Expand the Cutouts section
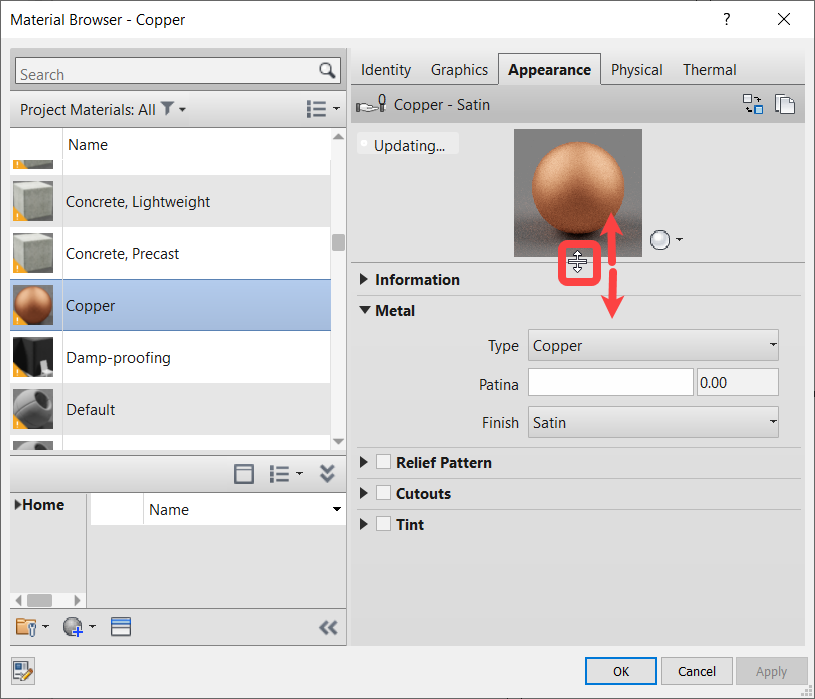 click(364, 493)
